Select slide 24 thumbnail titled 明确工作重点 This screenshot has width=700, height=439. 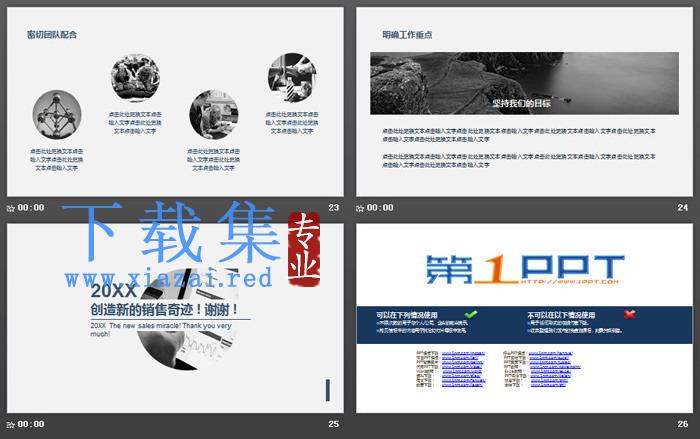click(x=524, y=101)
